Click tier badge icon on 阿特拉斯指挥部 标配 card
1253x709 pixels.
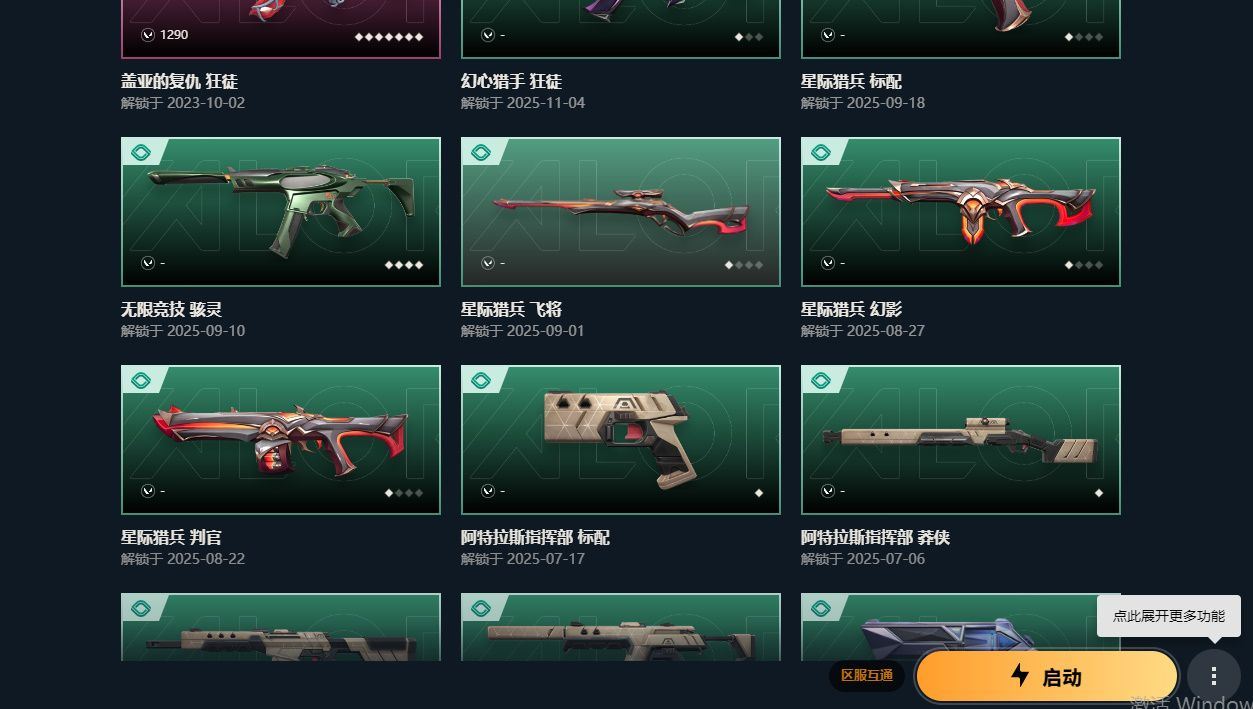pos(481,380)
